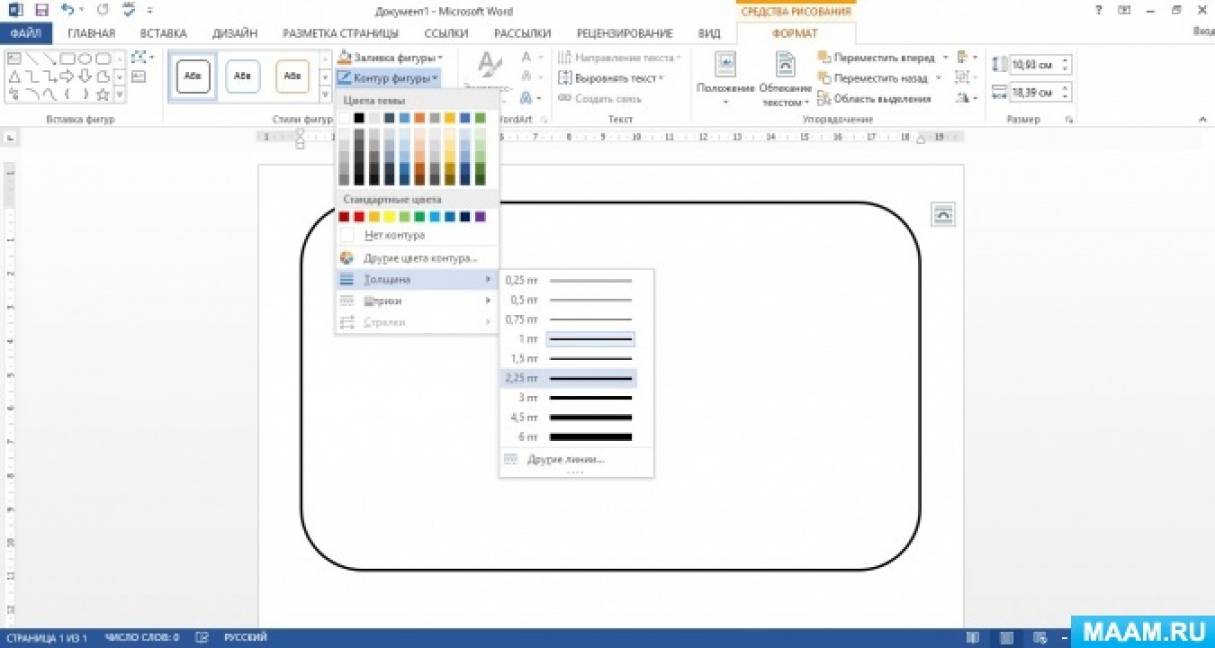
Task: Open the ФАЙЛ tab
Action: click(25, 33)
